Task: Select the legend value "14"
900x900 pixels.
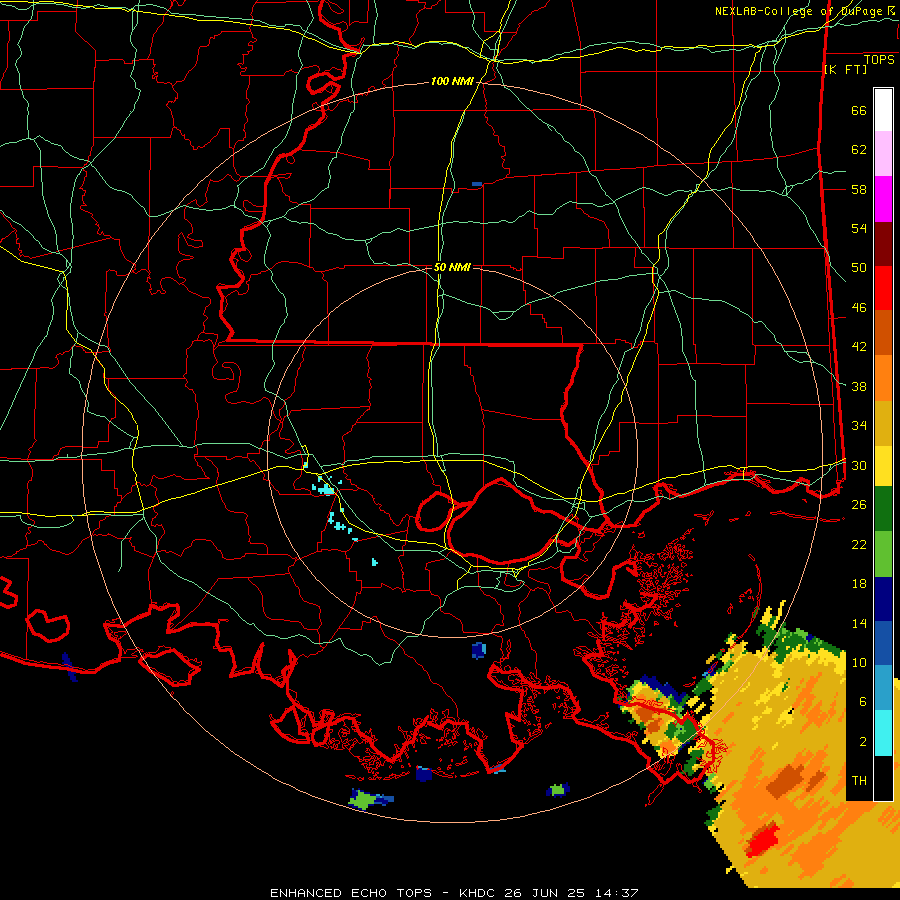Action: (x=859, y=623)
